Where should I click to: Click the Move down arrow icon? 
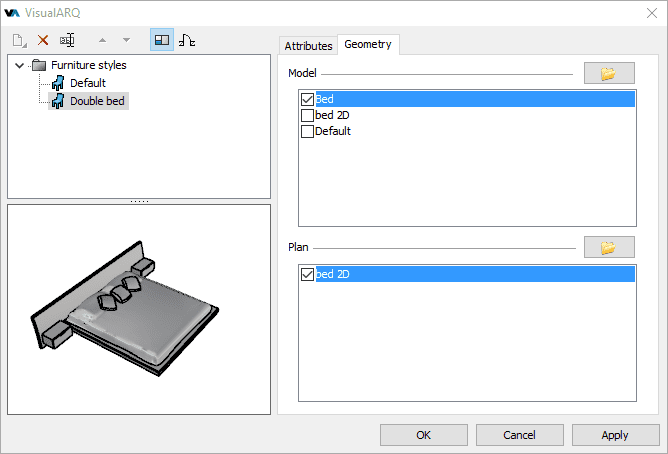(126, 40)
